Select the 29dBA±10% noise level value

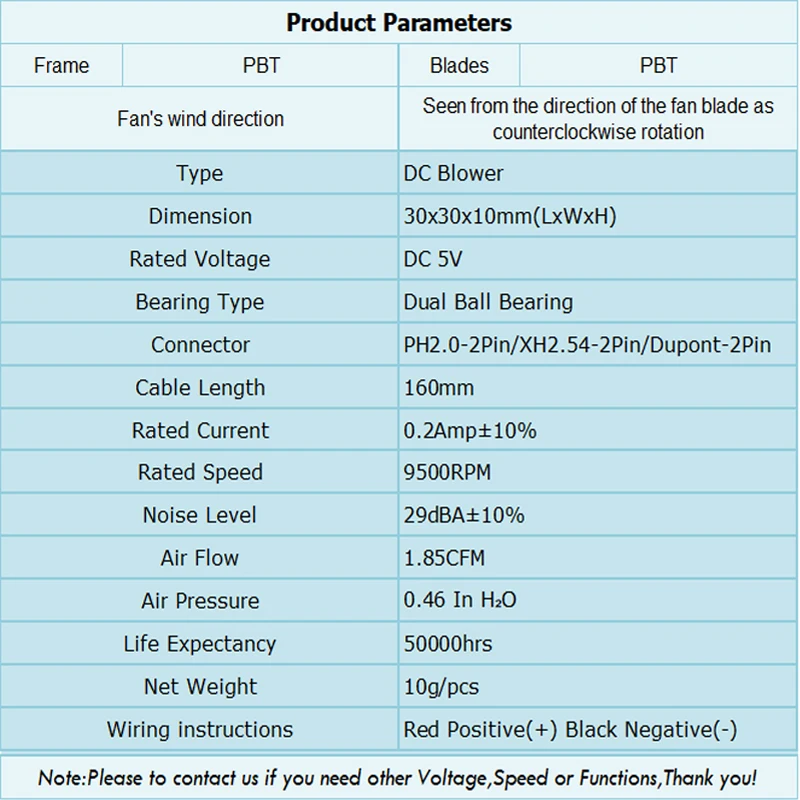(464, 515)
